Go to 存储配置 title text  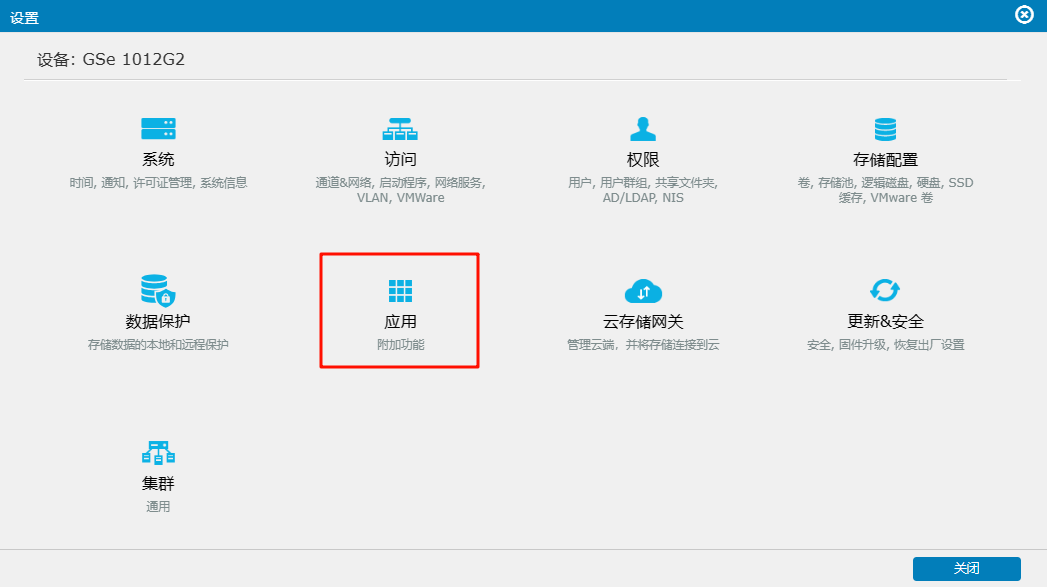point(885,160)
